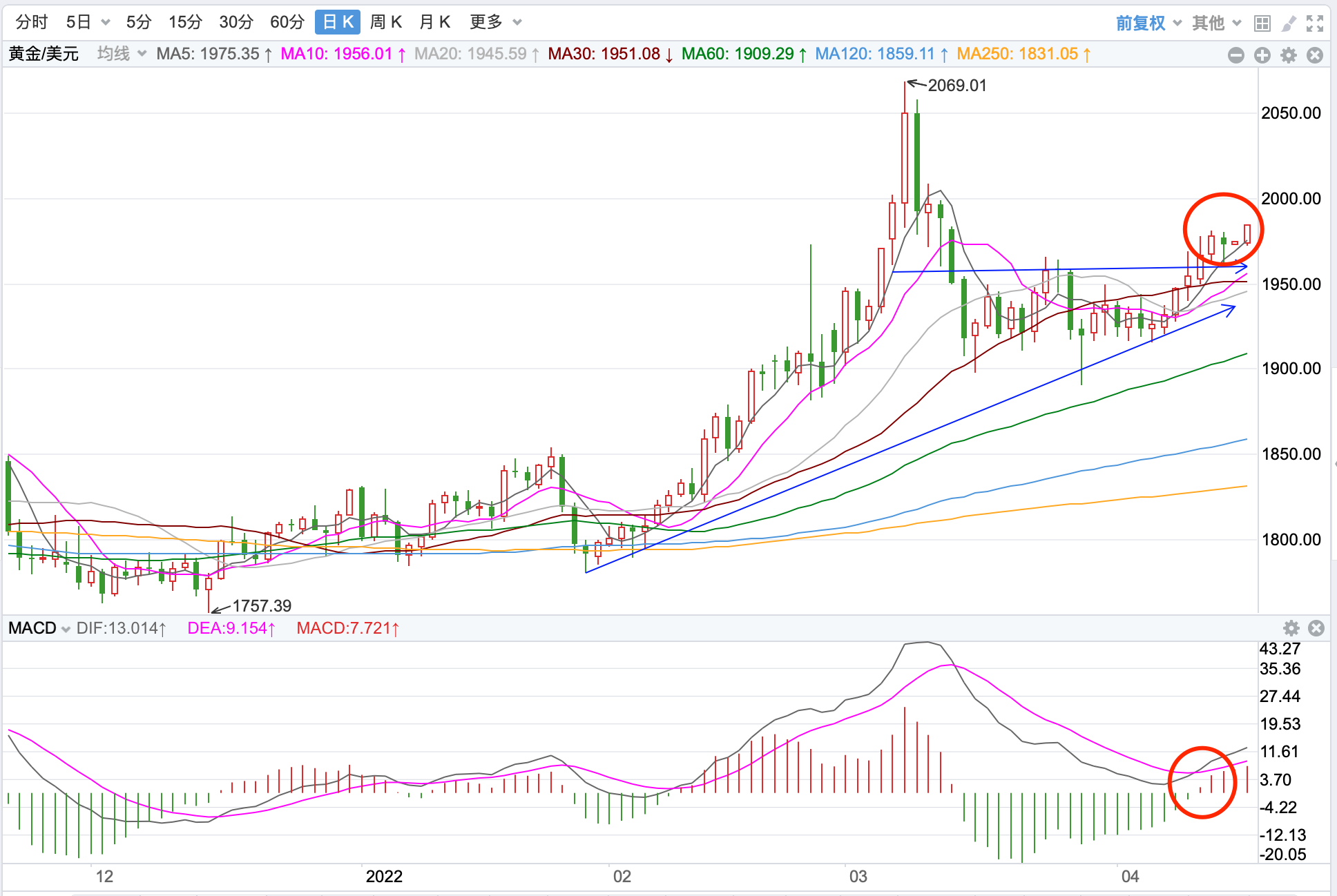
Task: Click the 03 month date axis label
Action: pos(858,877)
